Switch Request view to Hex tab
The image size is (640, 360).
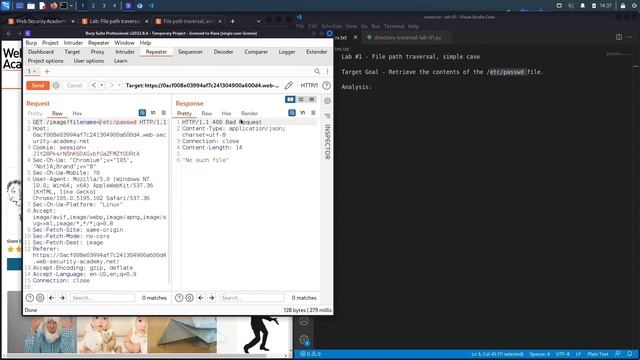click(77, 113)
